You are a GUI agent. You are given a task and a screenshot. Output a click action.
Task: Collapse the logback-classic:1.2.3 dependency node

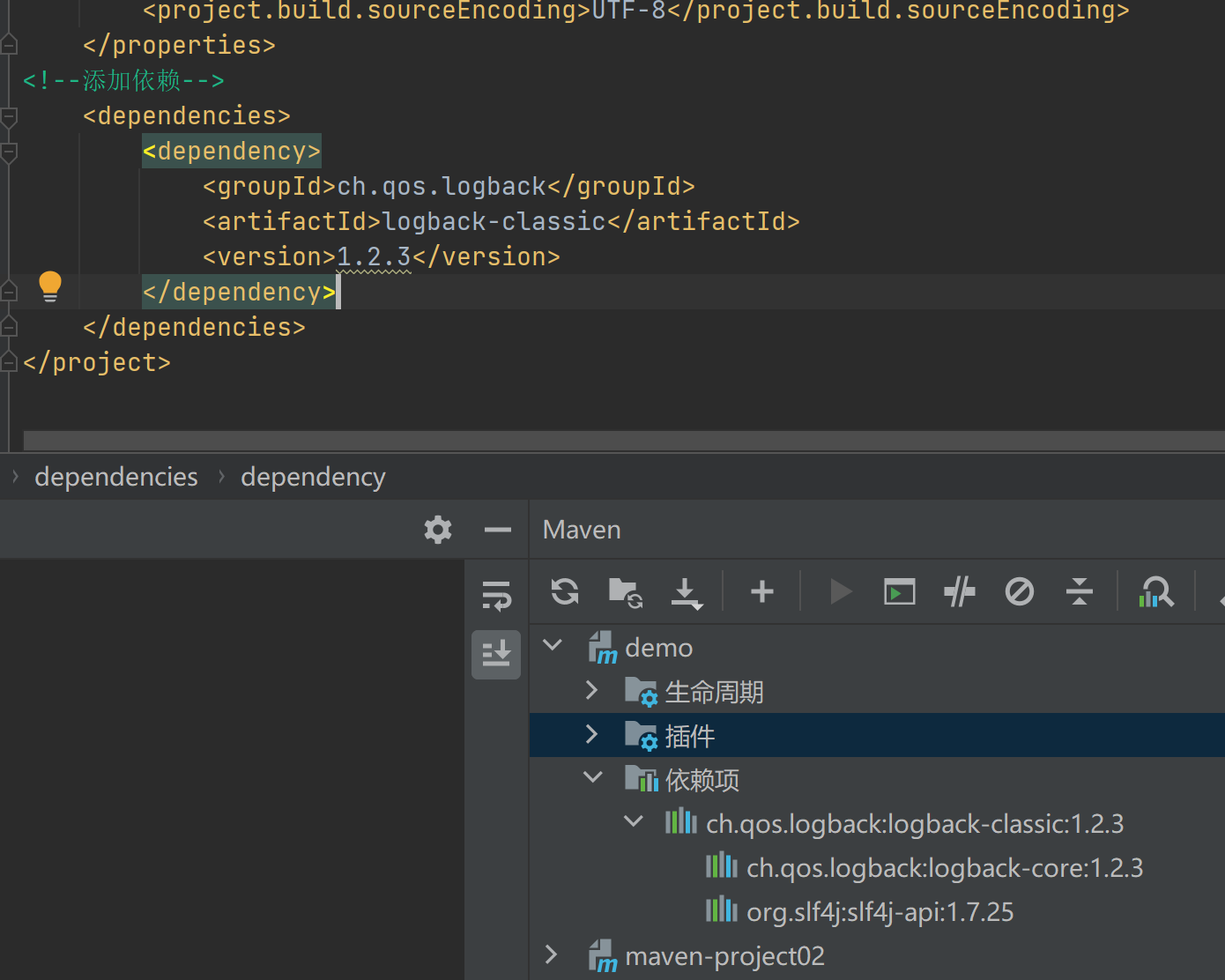click(x=634, y=821)
